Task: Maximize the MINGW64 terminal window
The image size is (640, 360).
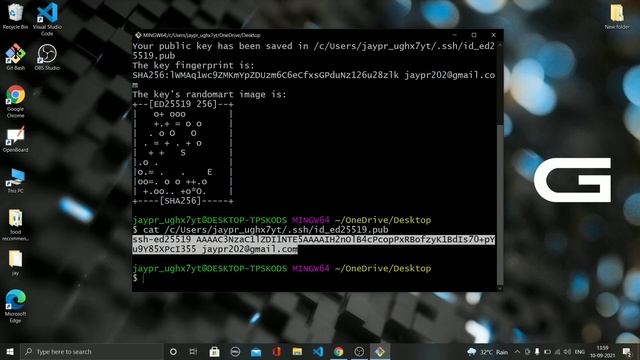Action: (x=474, y=35)
